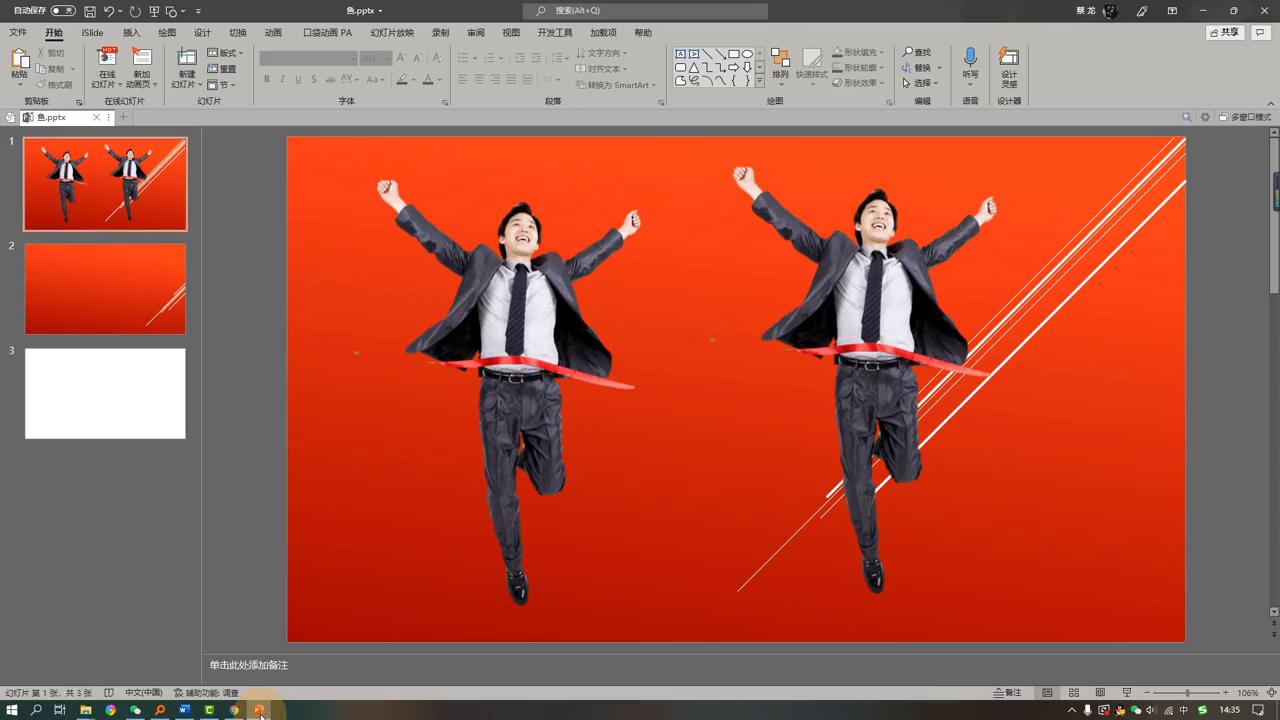Click the Share button
This screenshot has height=720, width=1280.
(x=1224, y=33)
